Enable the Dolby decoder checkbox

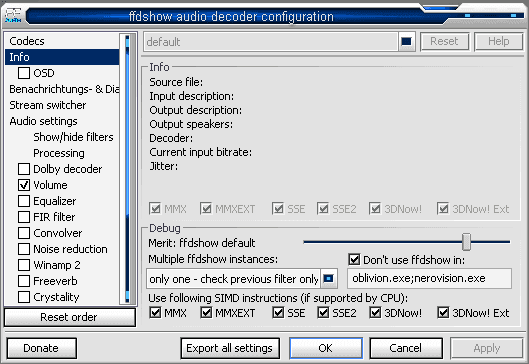[24, 169]
